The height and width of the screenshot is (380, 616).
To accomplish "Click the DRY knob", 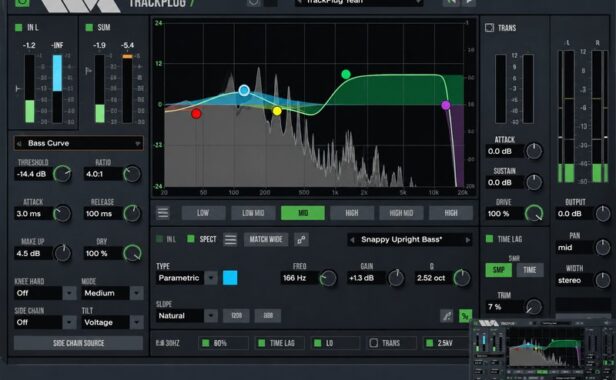I will tap(132, 253).
